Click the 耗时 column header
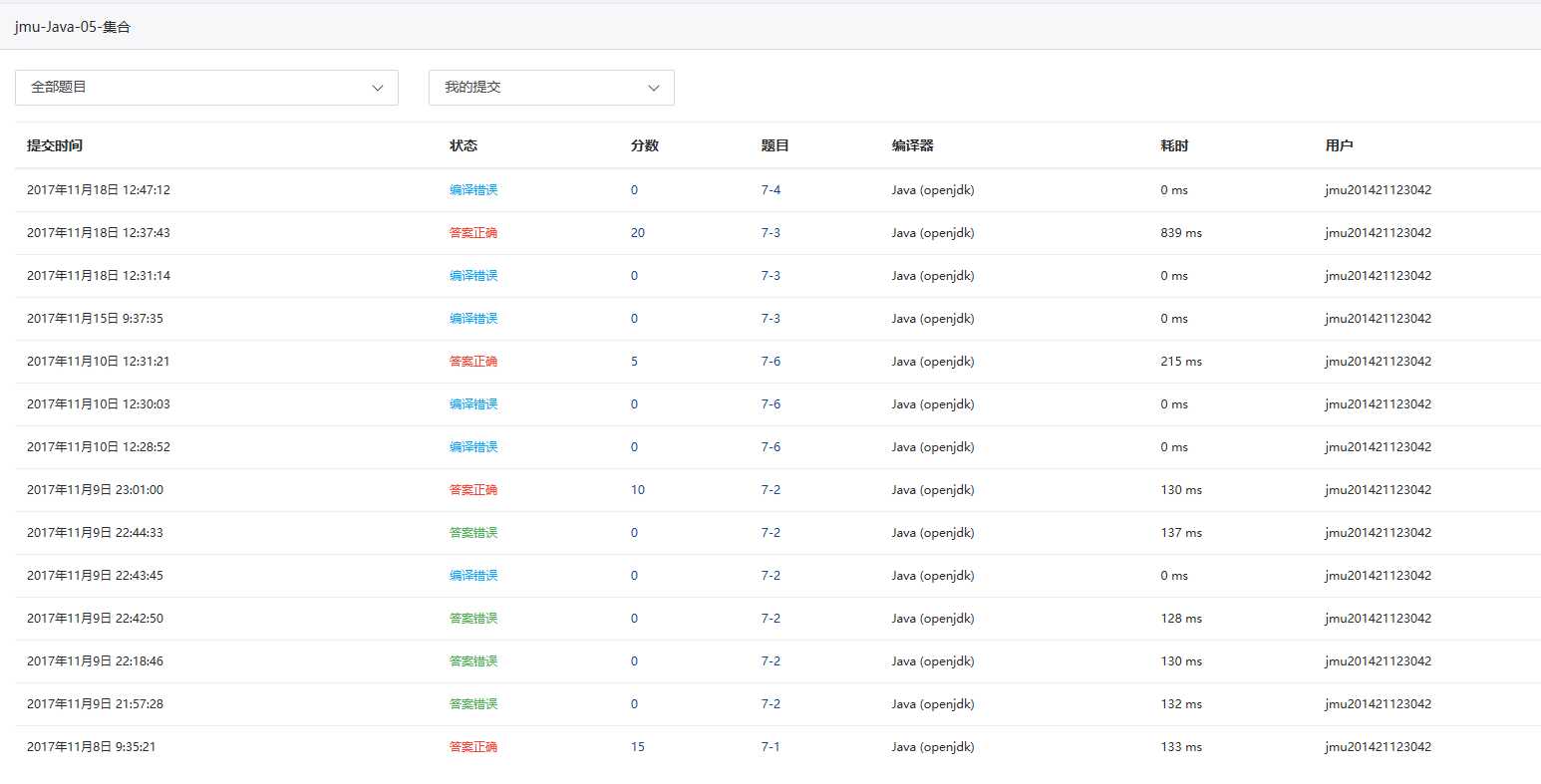Image resolution: width=1541 pixels, height=784 pixels. [1174, 145]
